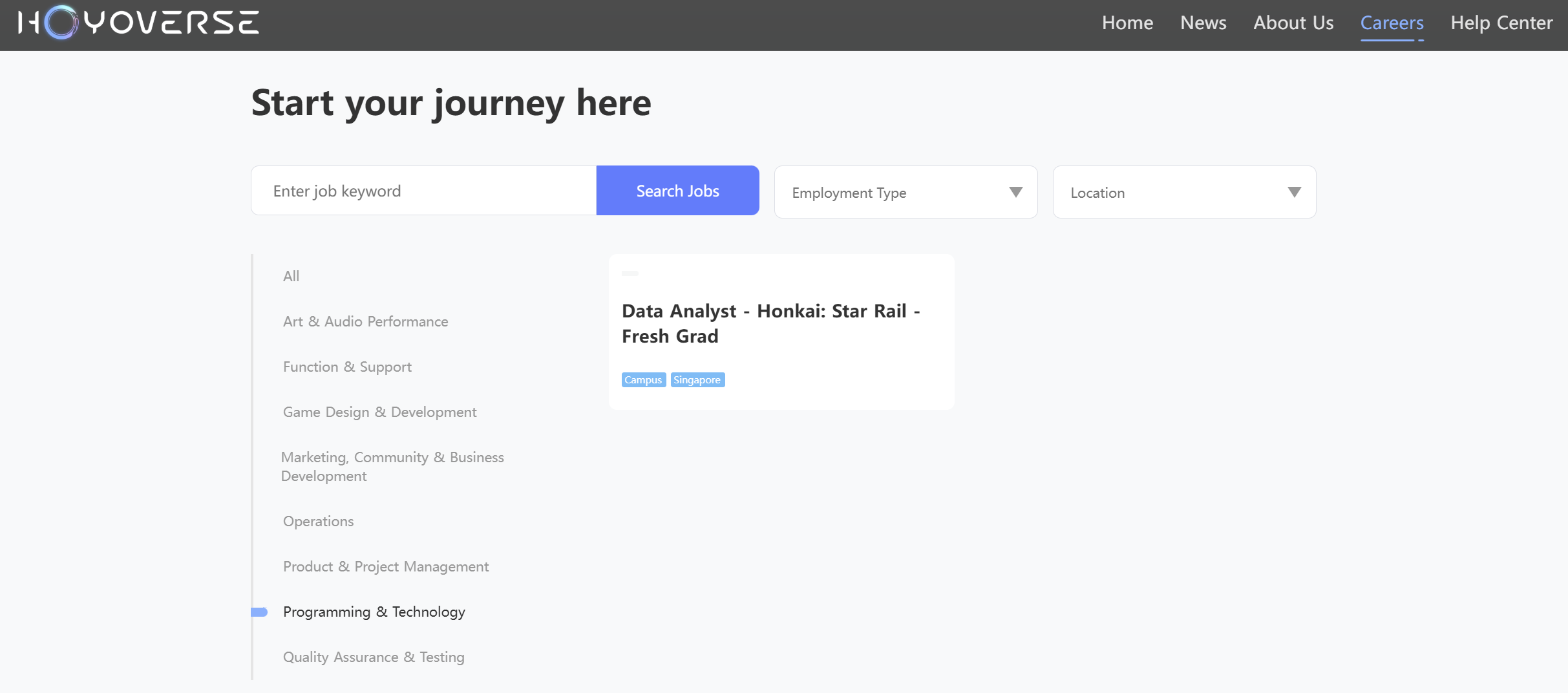Click the 'Start your journey here' heading
Screen dimensions: 1568x693
point(451,103)
